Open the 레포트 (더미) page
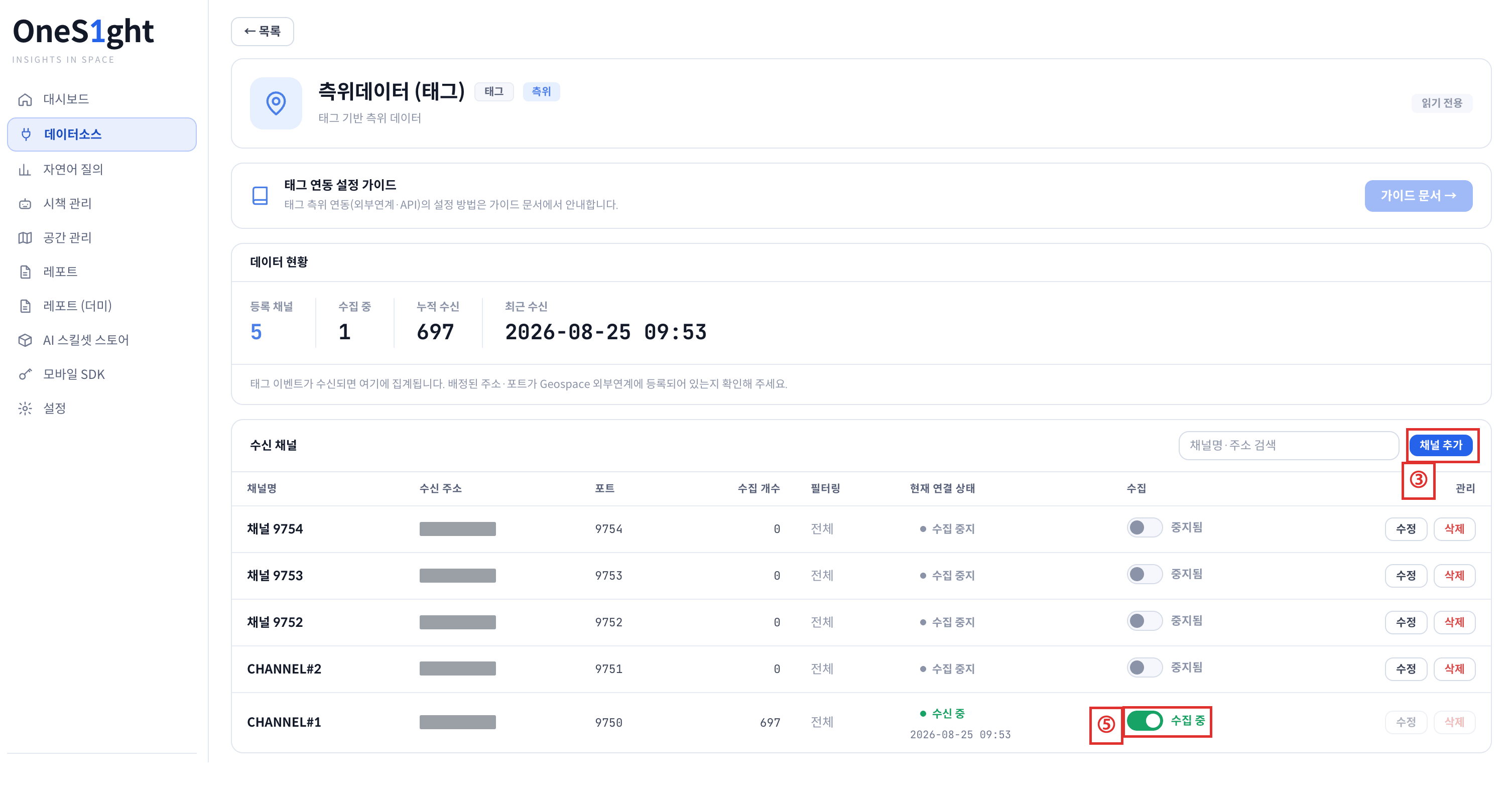1512x806 pixels. (x=101, y=306)
